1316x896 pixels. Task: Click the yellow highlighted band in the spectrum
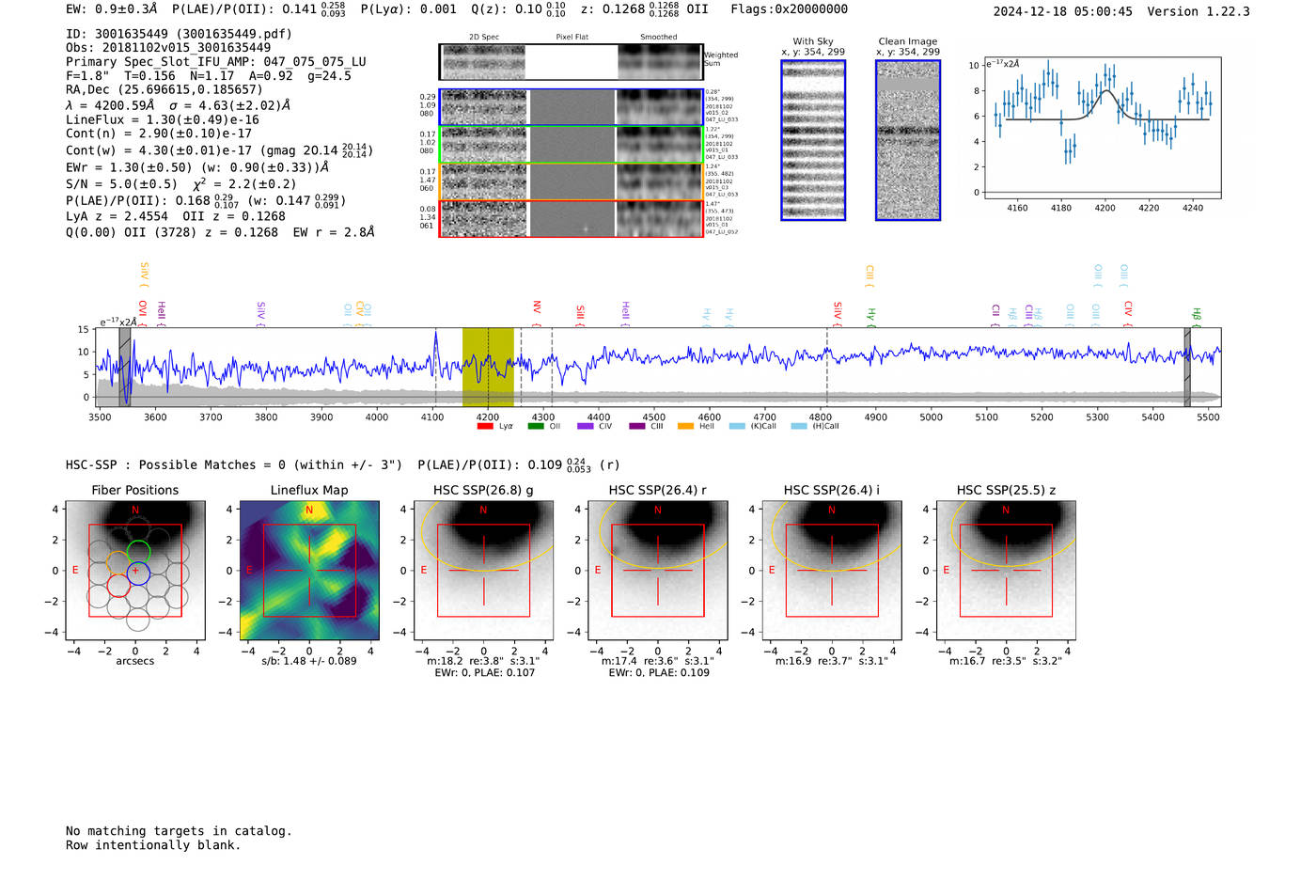tap(488, 367)
